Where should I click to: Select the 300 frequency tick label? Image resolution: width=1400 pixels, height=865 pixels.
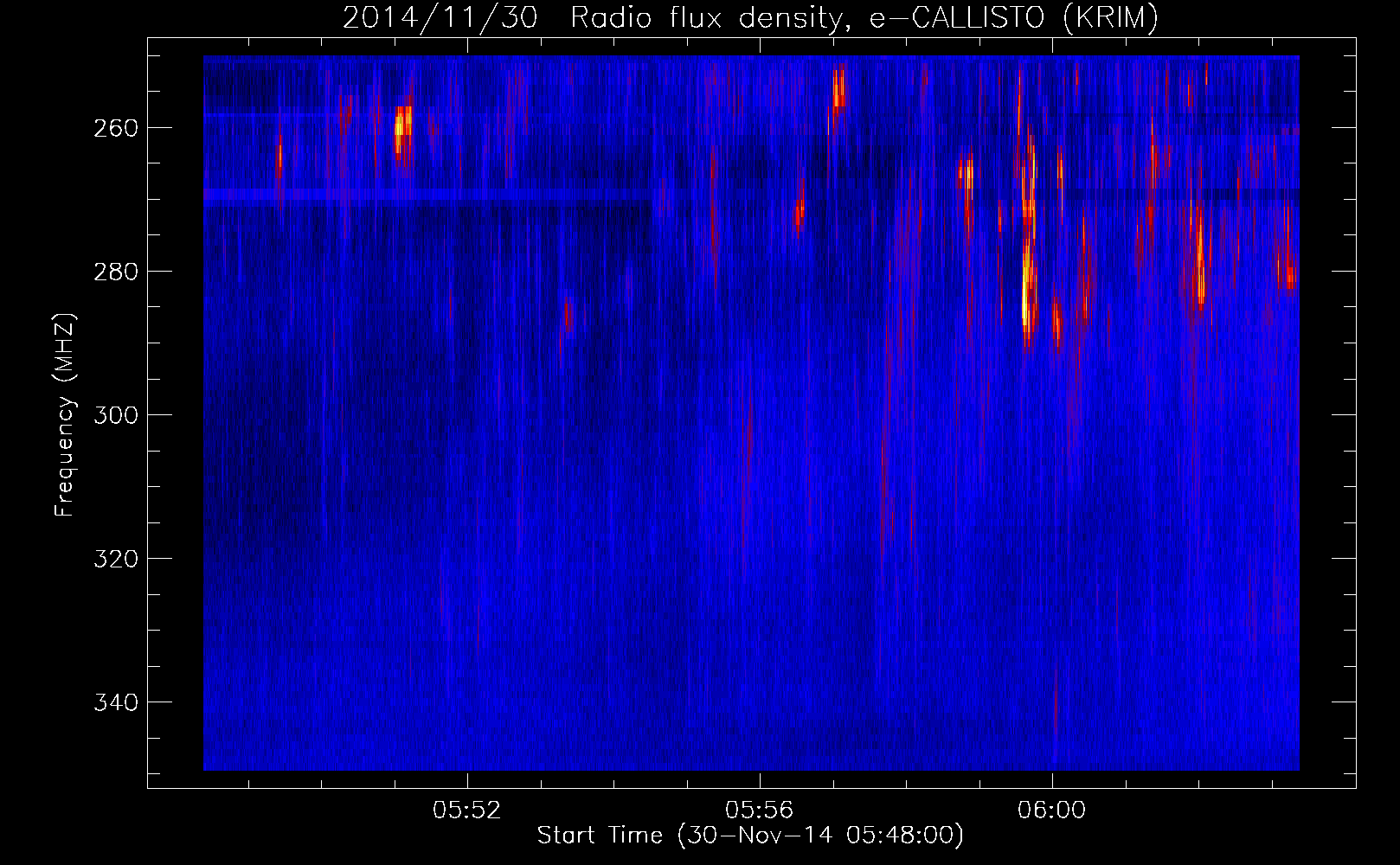tap(116, 415)
